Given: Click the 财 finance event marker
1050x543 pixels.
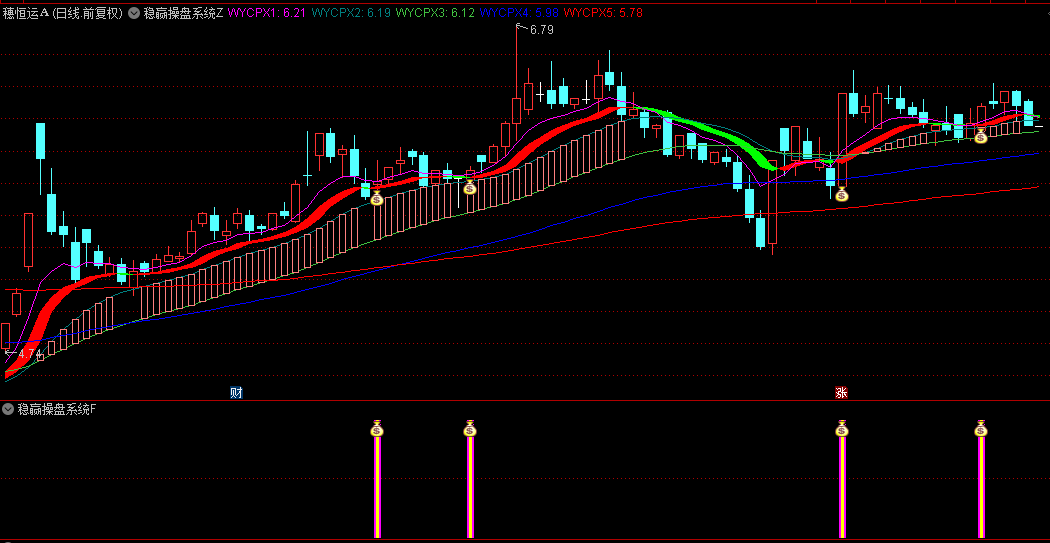Looking at the screenshot, I should [236, 393].
